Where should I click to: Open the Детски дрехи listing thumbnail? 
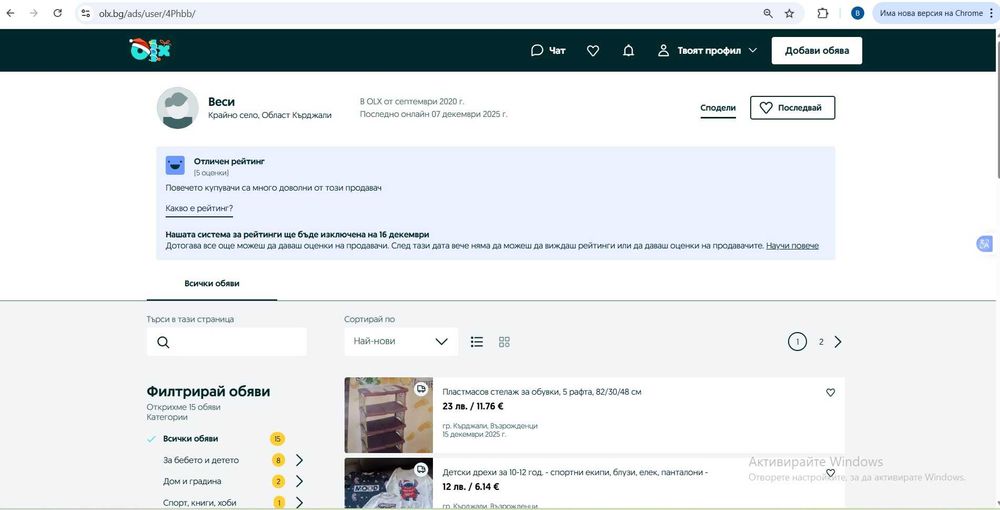[x=388, y=483]
